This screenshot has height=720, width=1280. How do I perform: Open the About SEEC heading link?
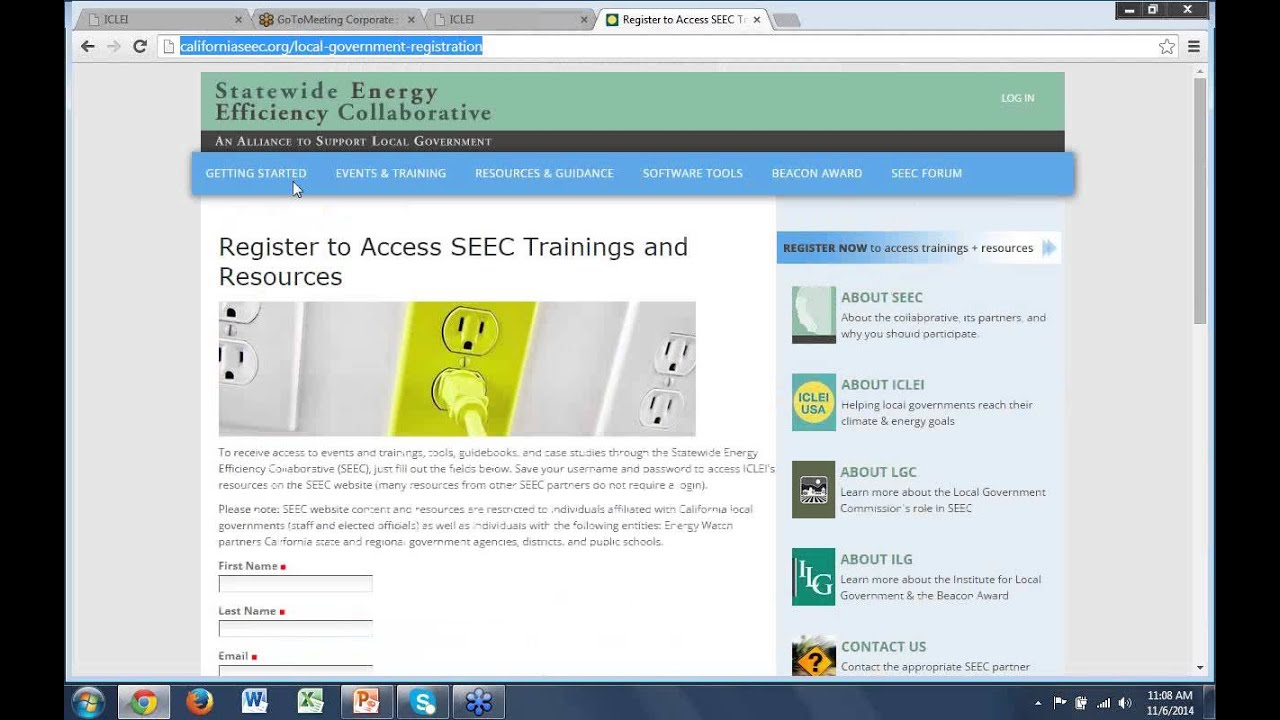point(882,297)
